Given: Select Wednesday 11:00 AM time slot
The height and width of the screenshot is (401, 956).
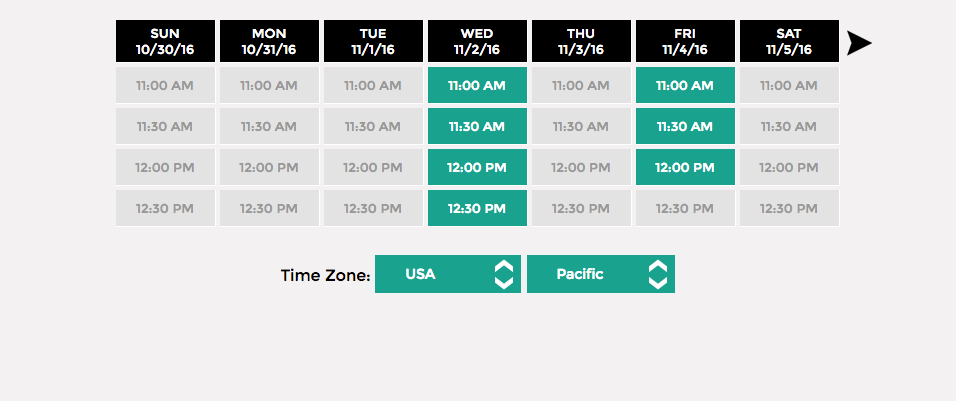Looking at the screenshot, I should [477, 86].
